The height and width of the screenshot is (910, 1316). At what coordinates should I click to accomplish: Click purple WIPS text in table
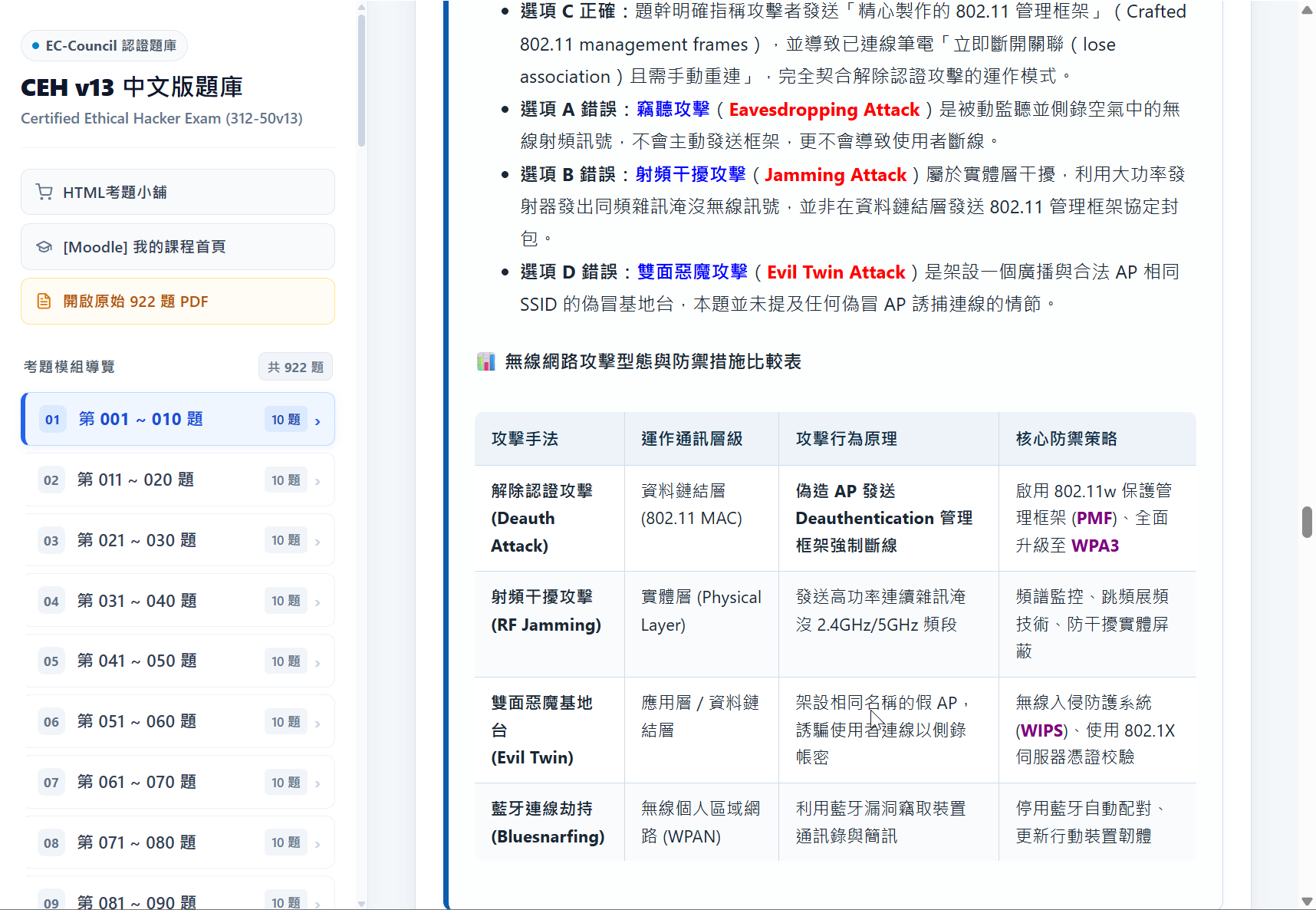(x=1043, y=730)
